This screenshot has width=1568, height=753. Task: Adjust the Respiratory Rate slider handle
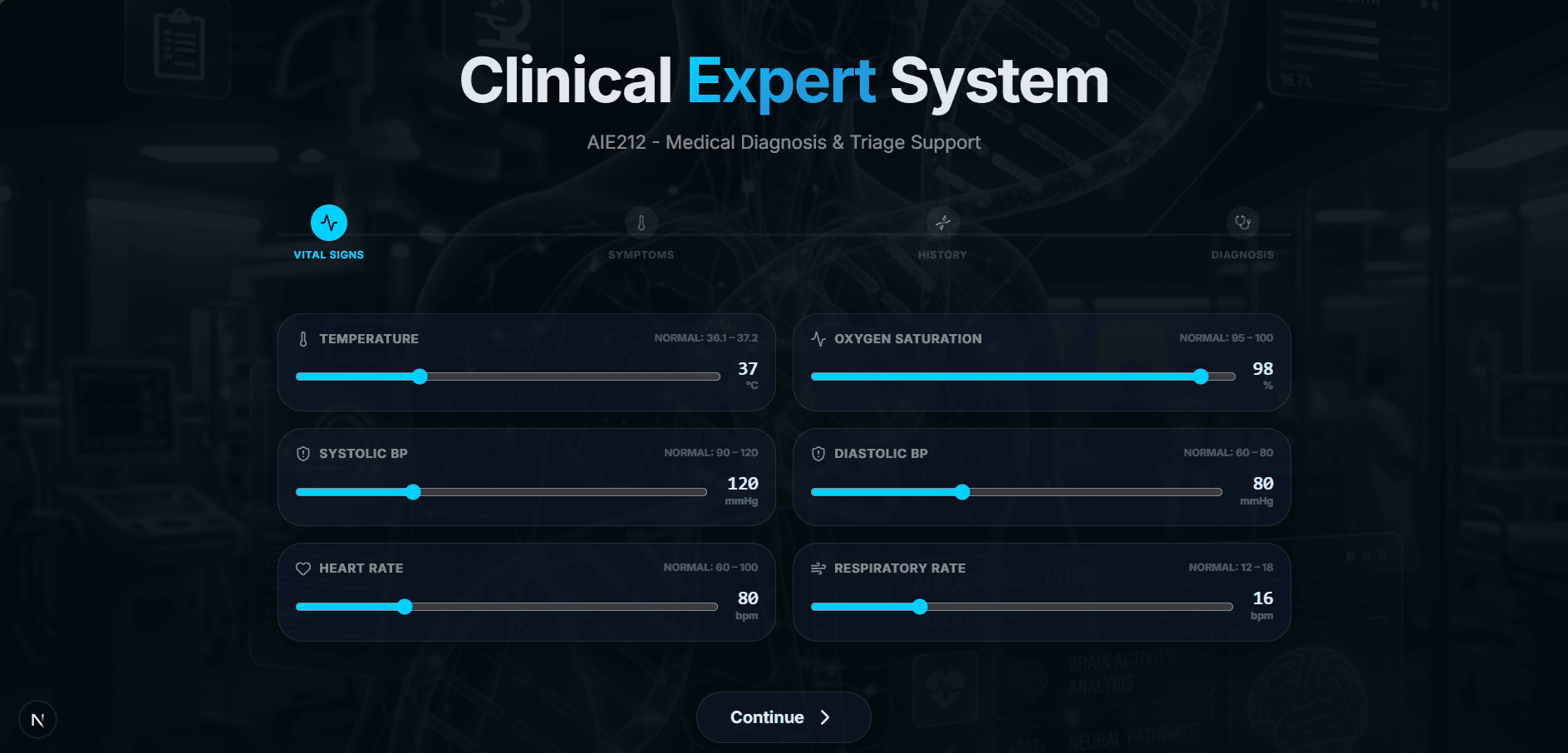920,607
